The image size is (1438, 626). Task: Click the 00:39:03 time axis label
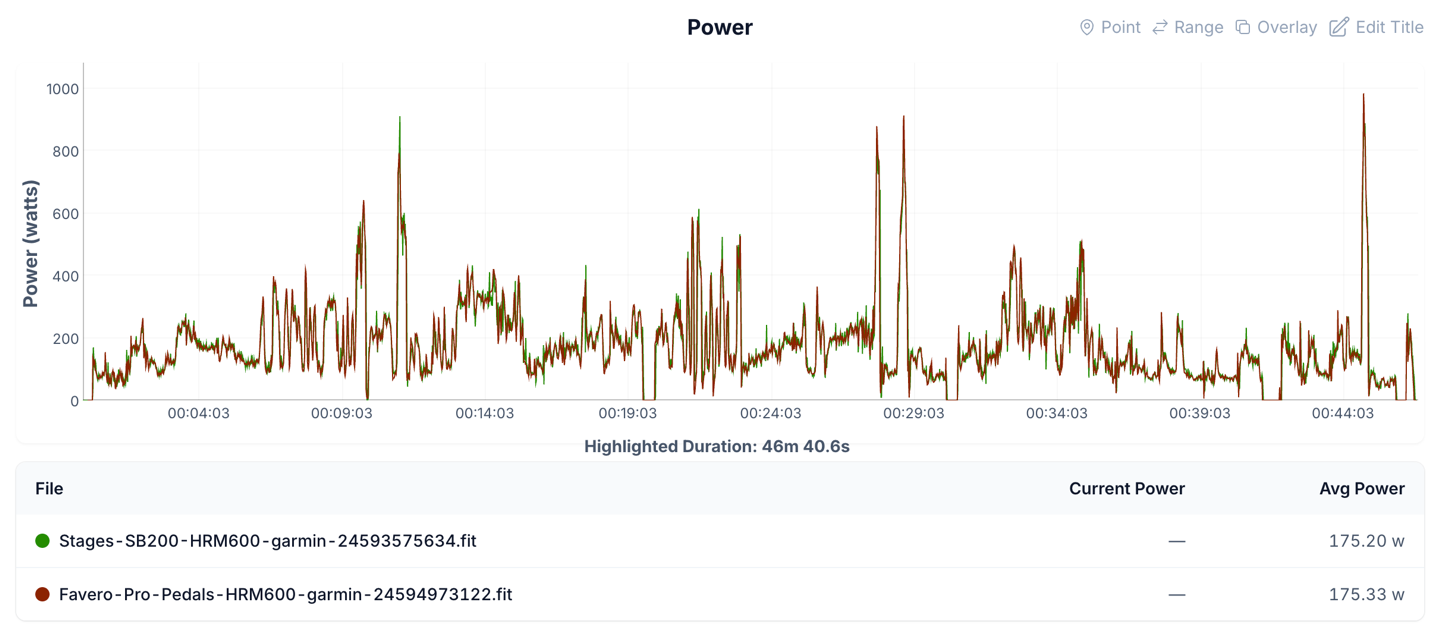point(1200,413)
